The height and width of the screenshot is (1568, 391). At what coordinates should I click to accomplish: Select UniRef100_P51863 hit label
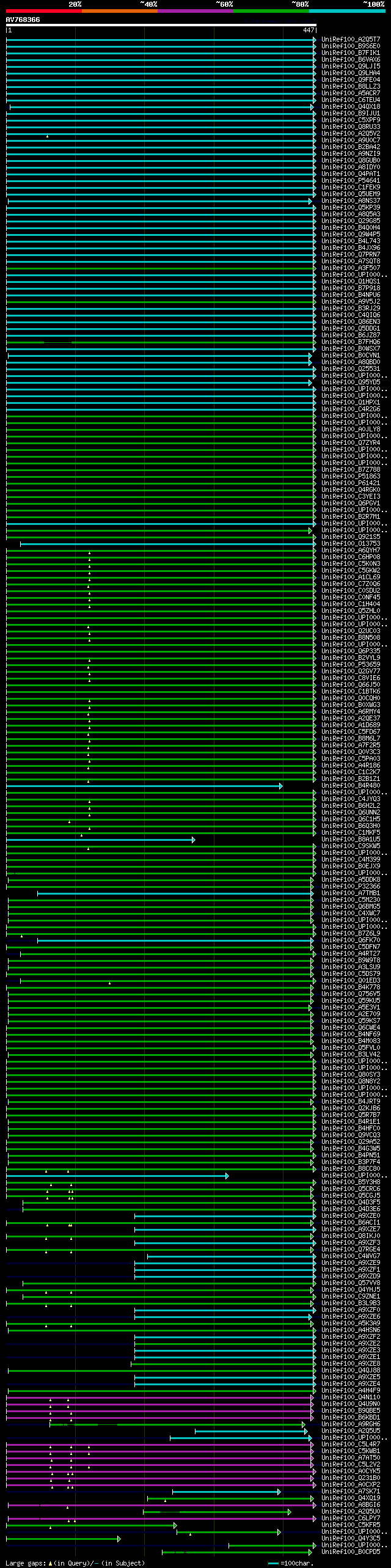pyautogui.click(x=351, y=477)
